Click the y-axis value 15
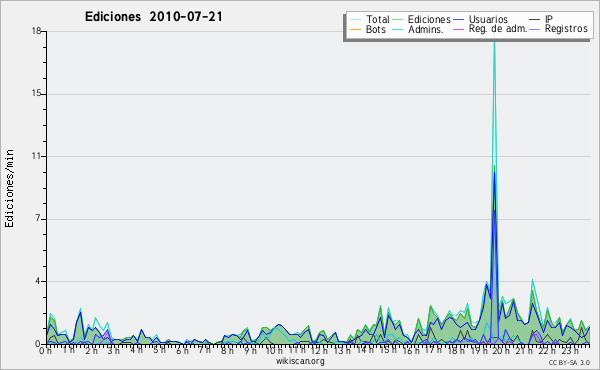 36,94
